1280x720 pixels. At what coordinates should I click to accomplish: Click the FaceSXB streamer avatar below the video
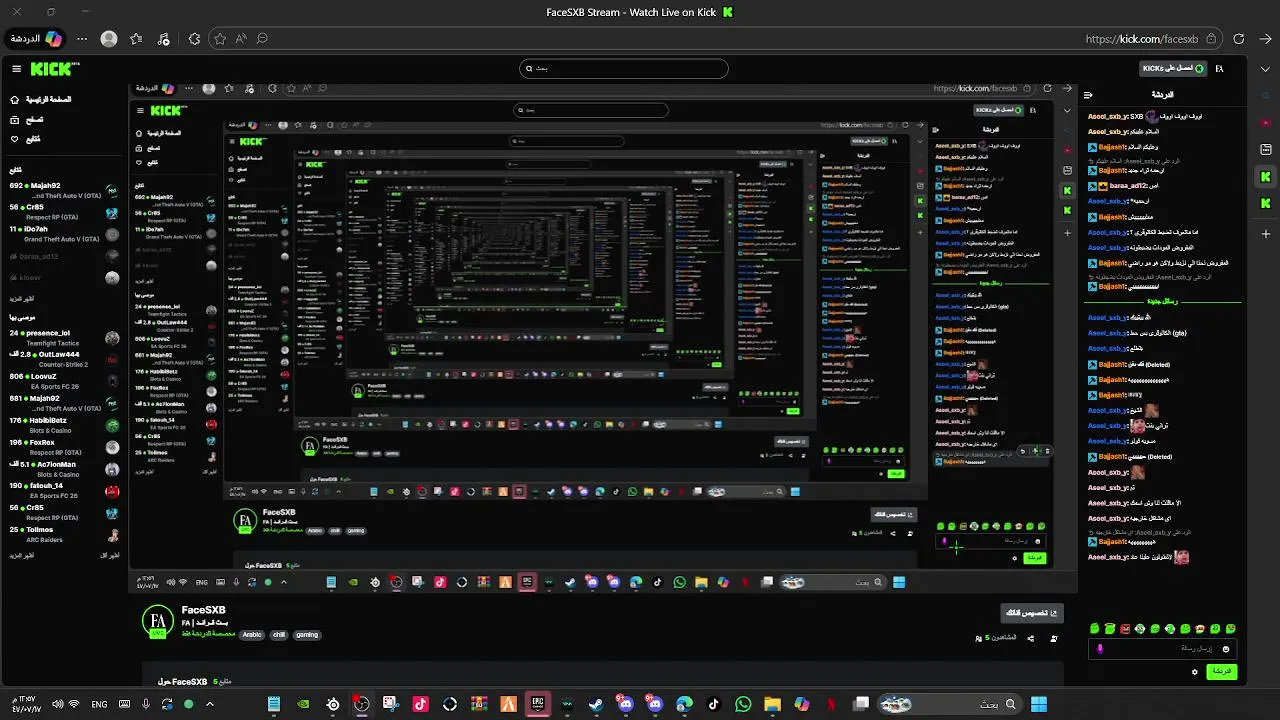point(158,621)
